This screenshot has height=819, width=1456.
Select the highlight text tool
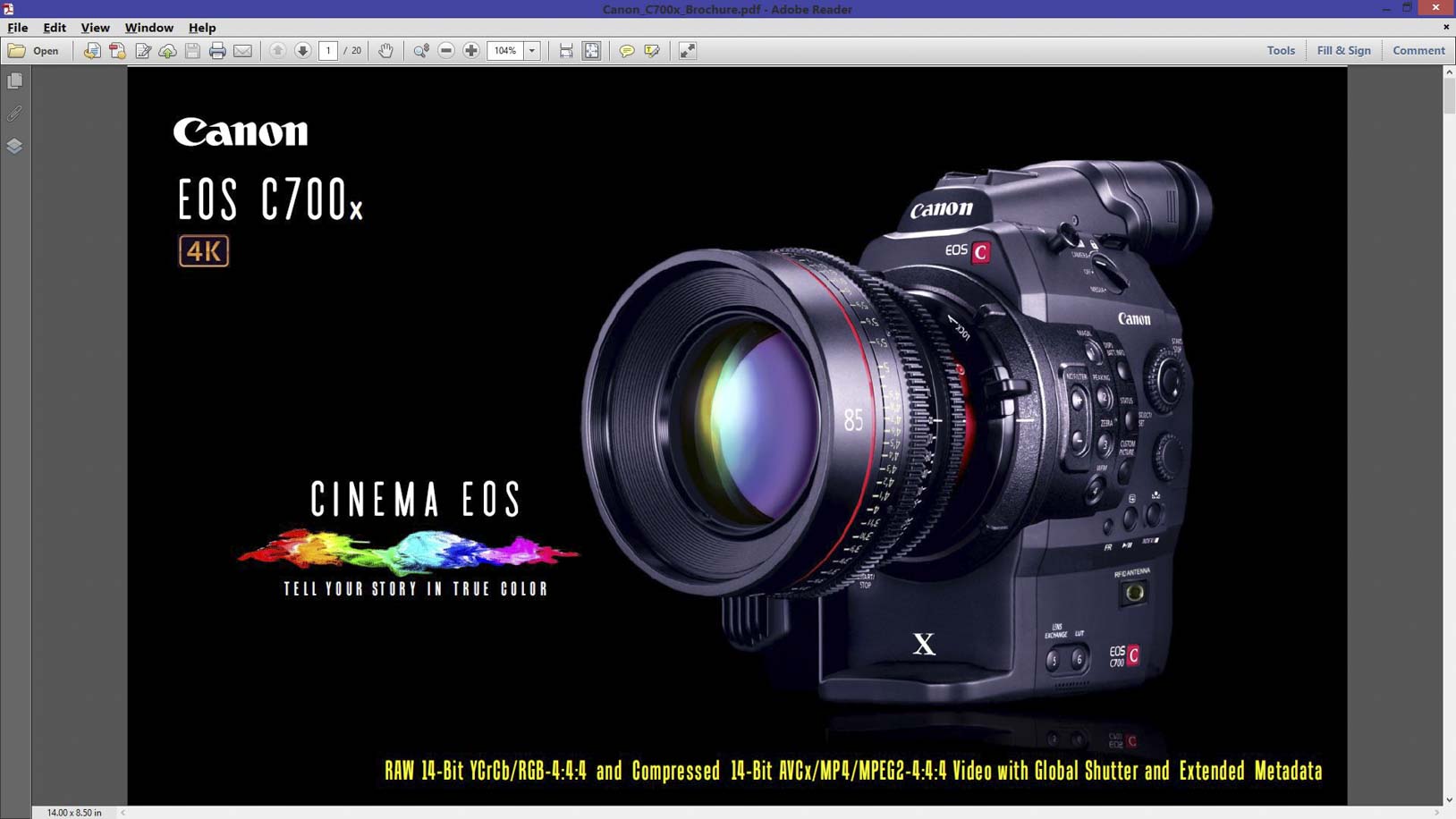[x=652, y=51]
